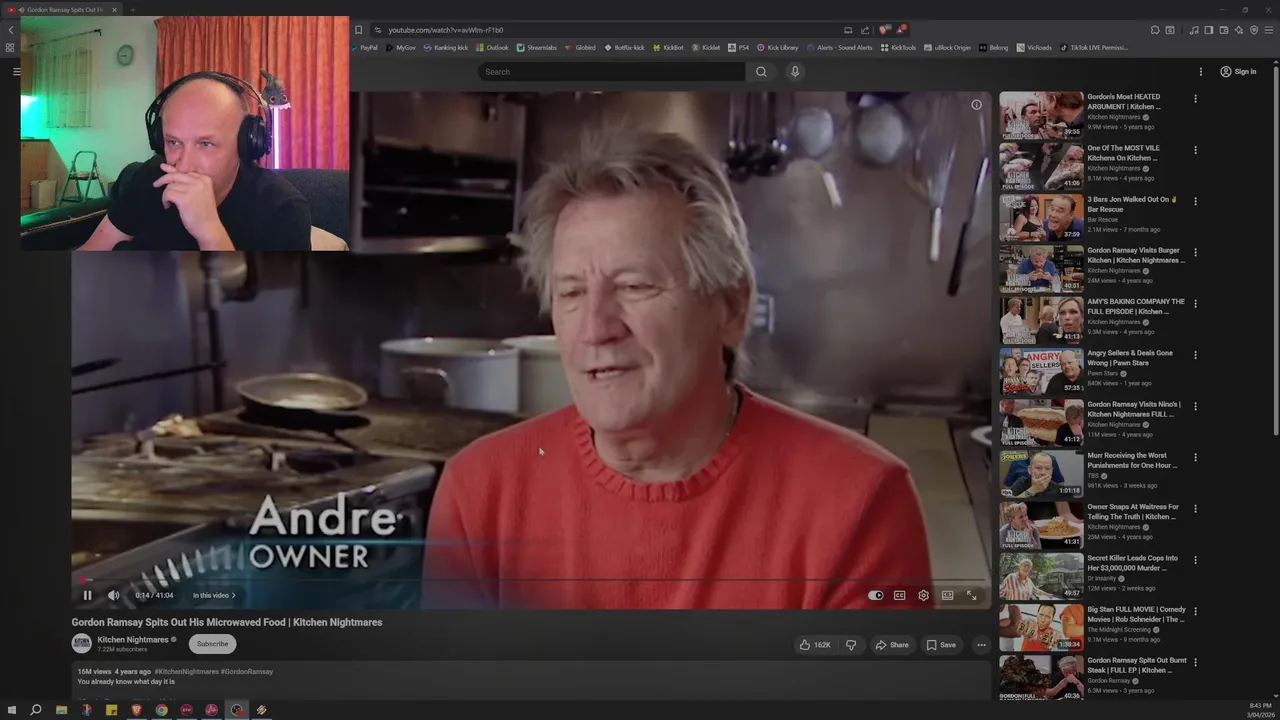Enter full screen mode in the player
The height and width of the screenshot is (720, 1280).
[x=971, y=595]
